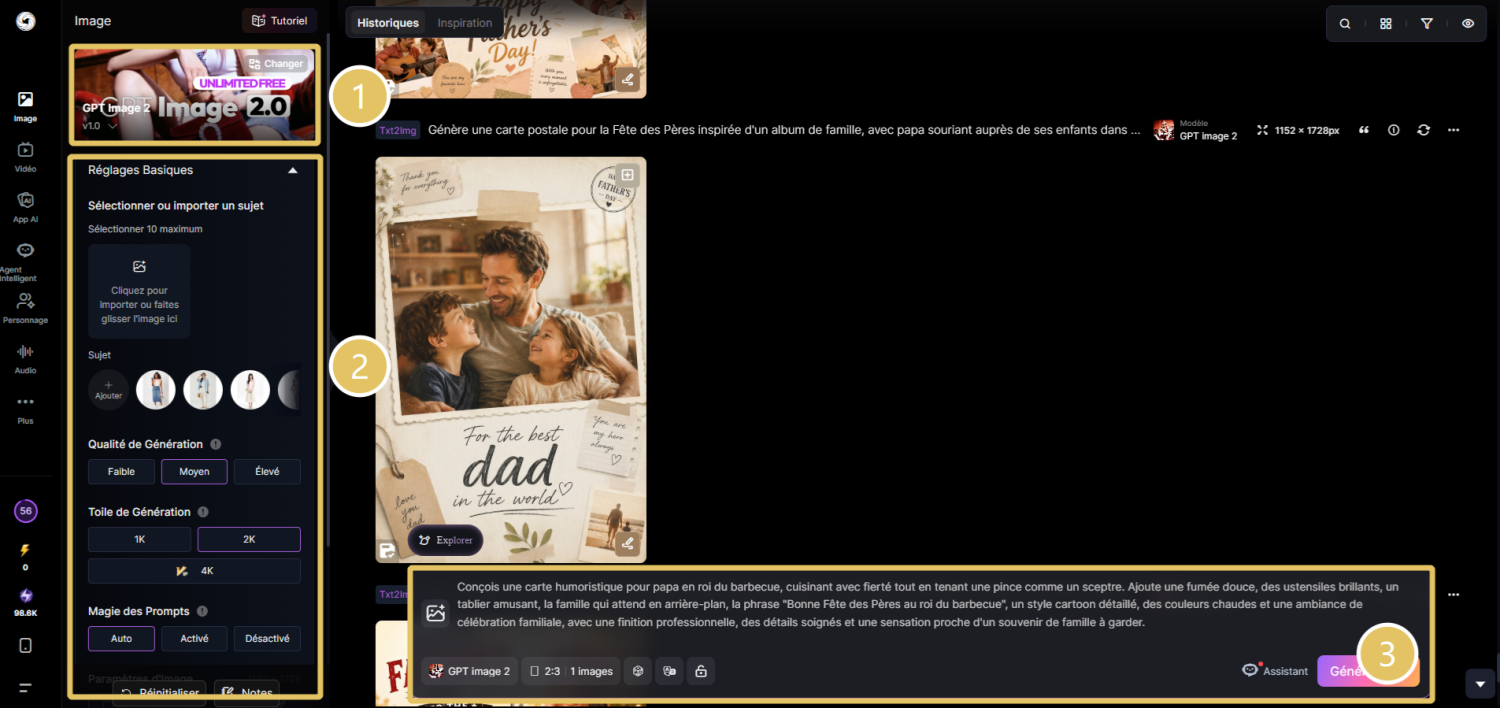Click the yellow lightning credits icon

tap(25, 550)
